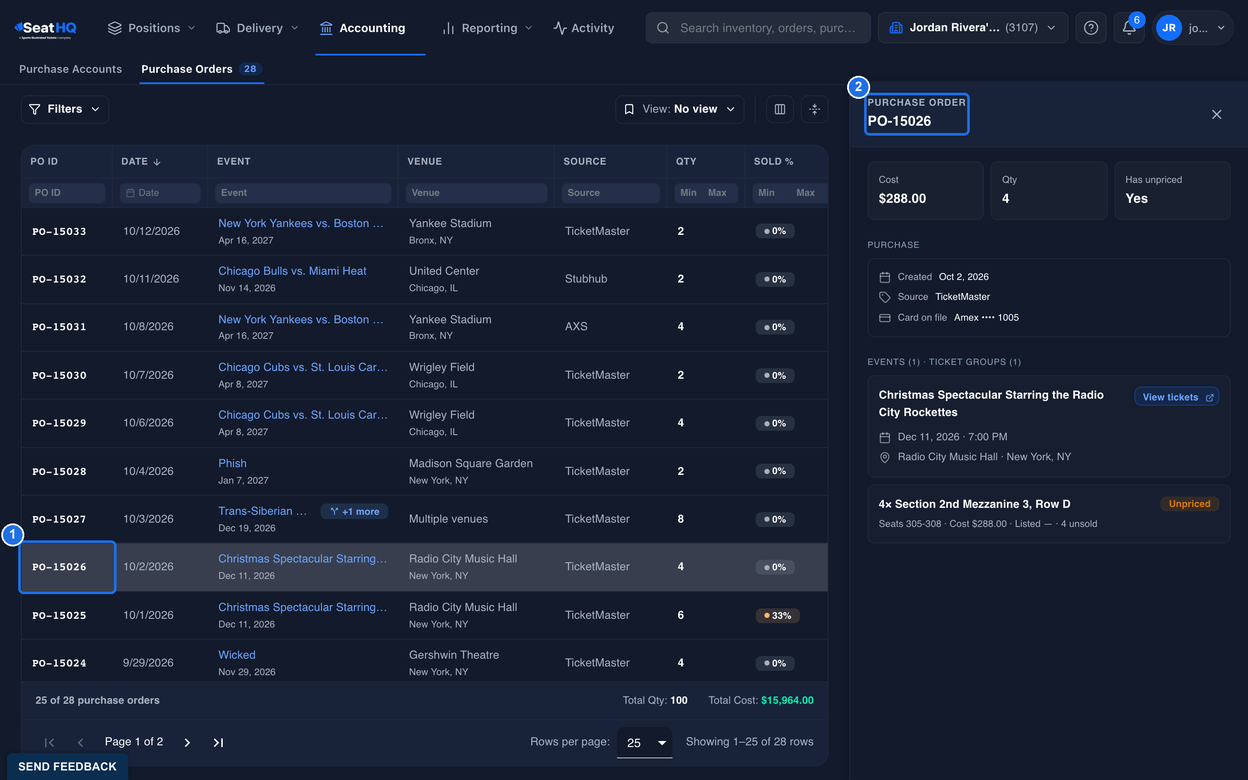Click the Send Feedback button

(x=67, y=766)
